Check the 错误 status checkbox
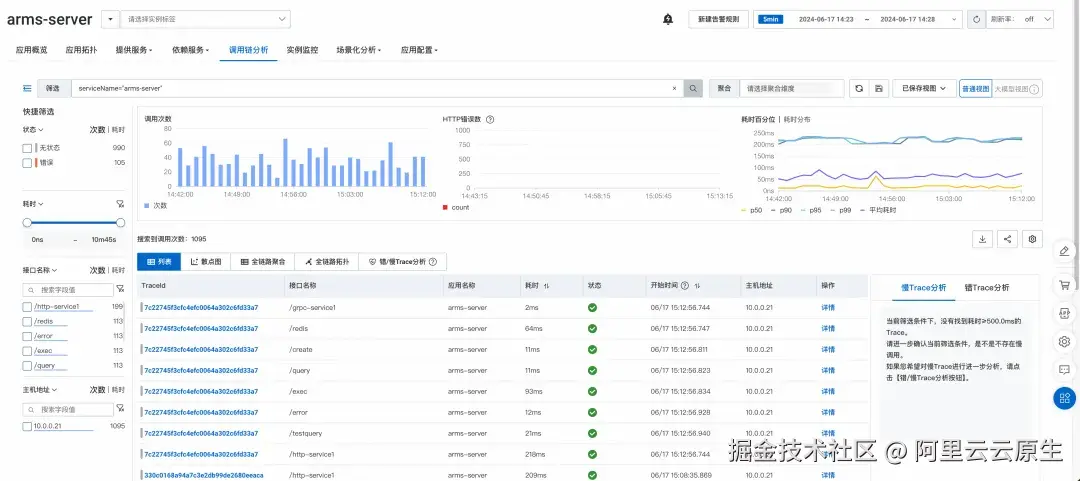The width and height of the screenshot is (1080, 481). [x=28, y=163]
